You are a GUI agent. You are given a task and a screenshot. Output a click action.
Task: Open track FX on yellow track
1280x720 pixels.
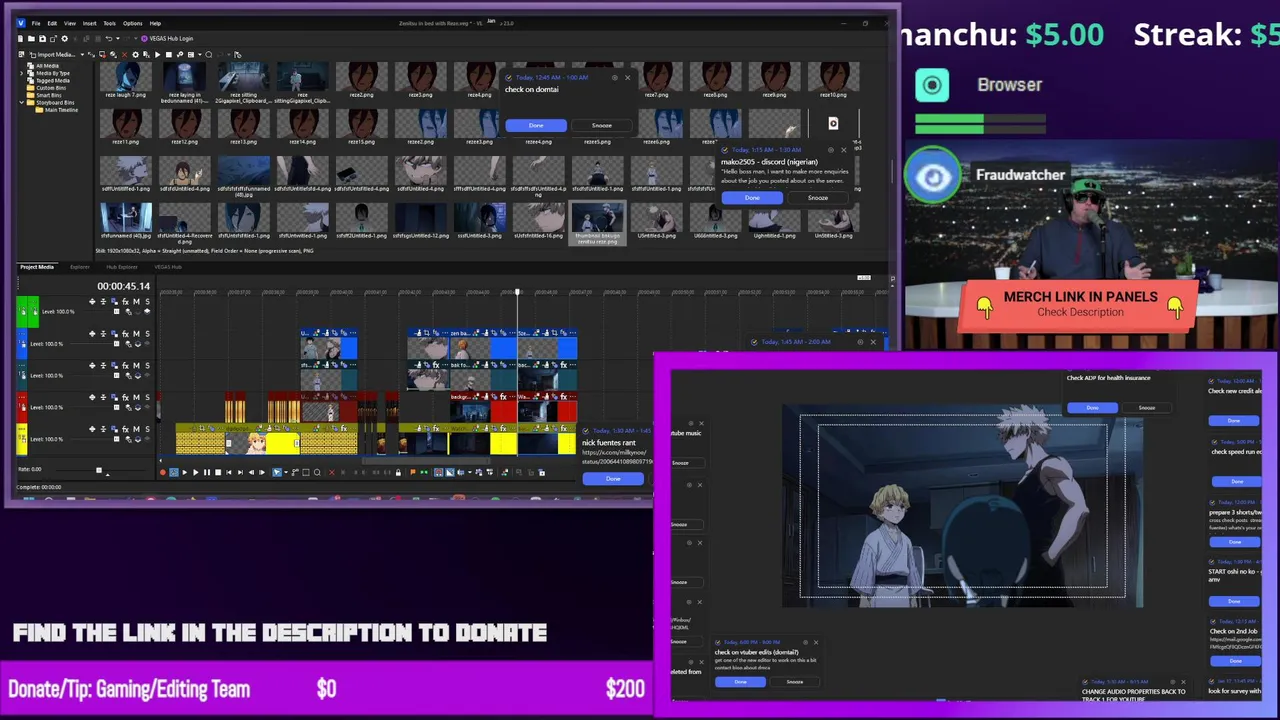[x=125, y=429]
